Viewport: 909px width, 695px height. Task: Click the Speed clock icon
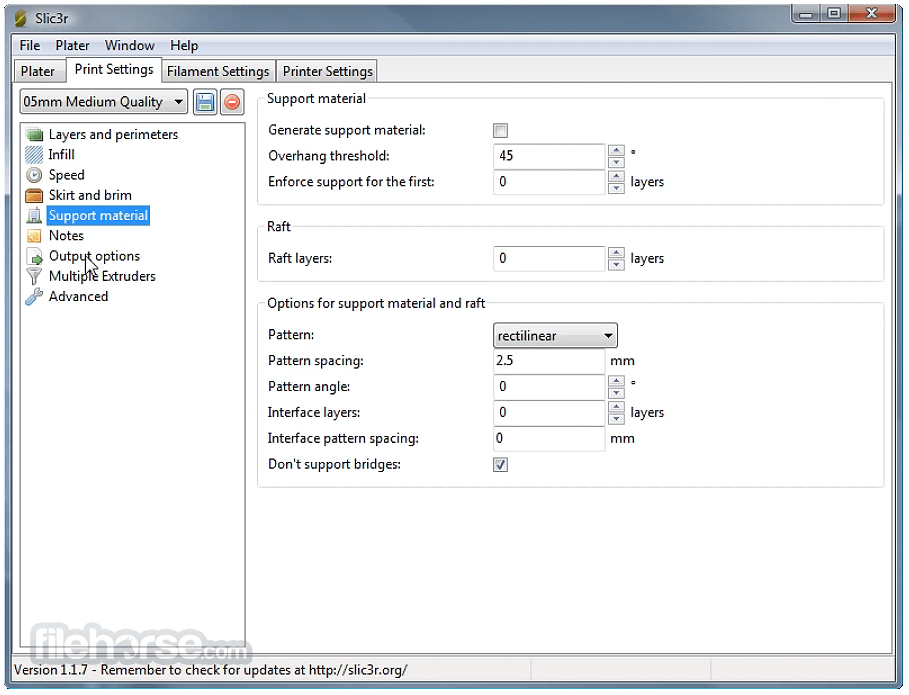point(34,175)
